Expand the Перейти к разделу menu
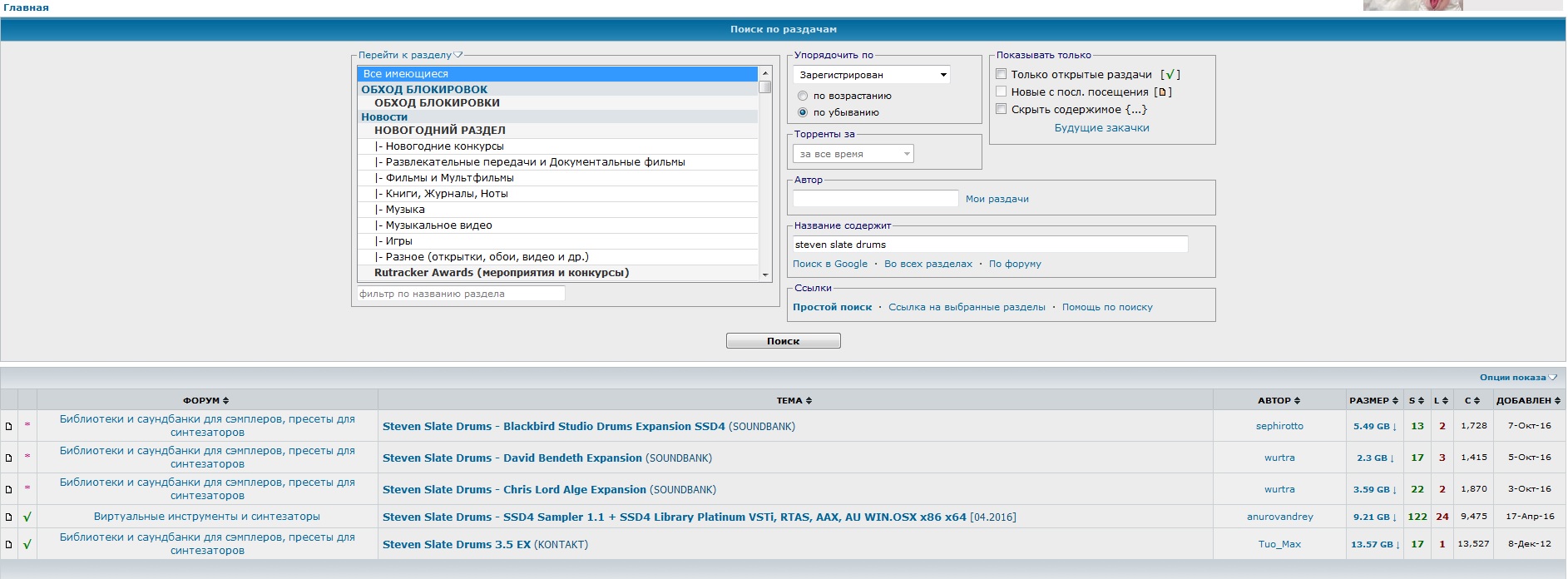The image size is (1568, 579). (x=410, y=55)
